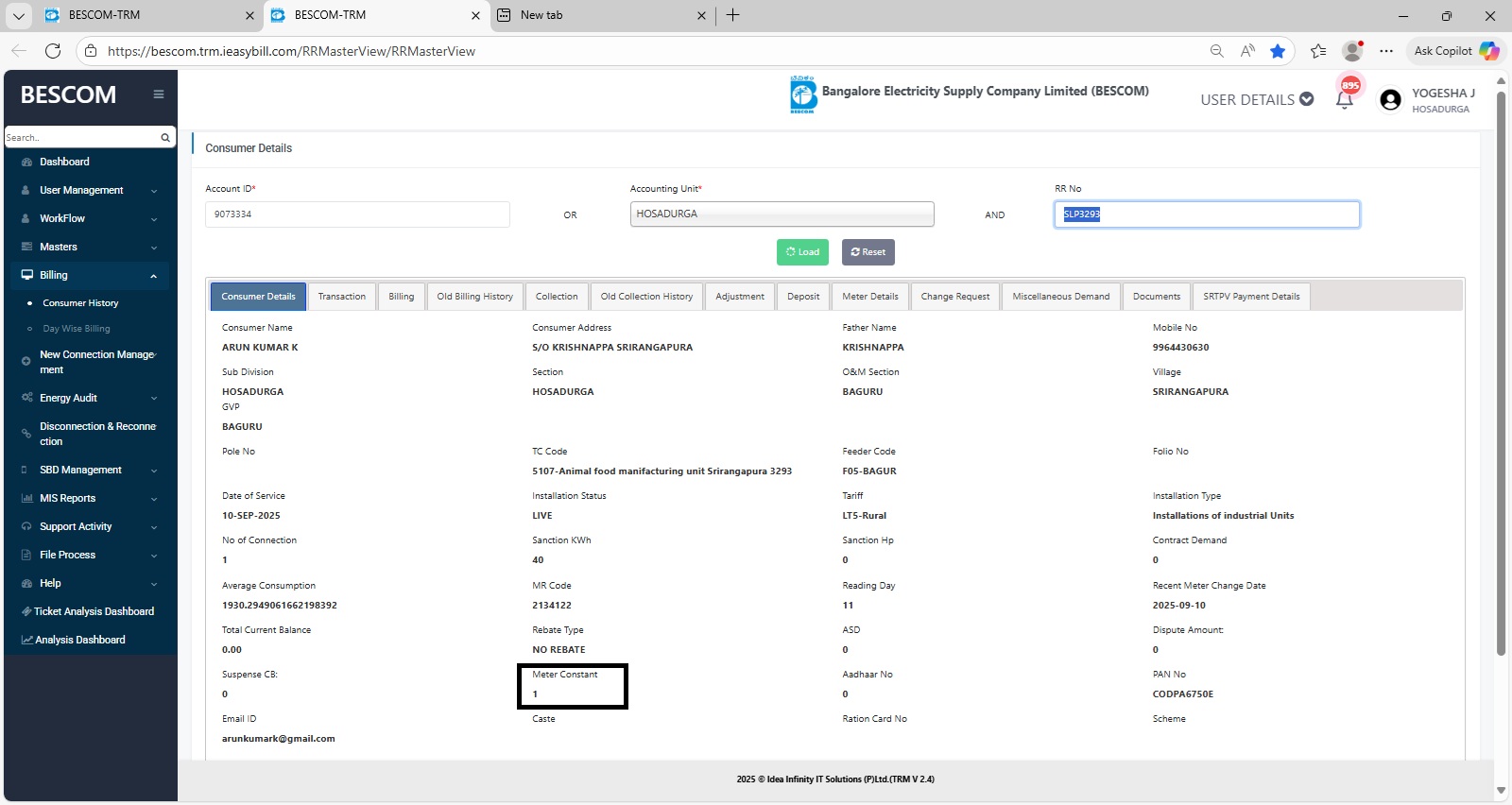Expand the MIS Reports menu
The height and width of the screenshot is (805, 1512).
pos(90,498)
